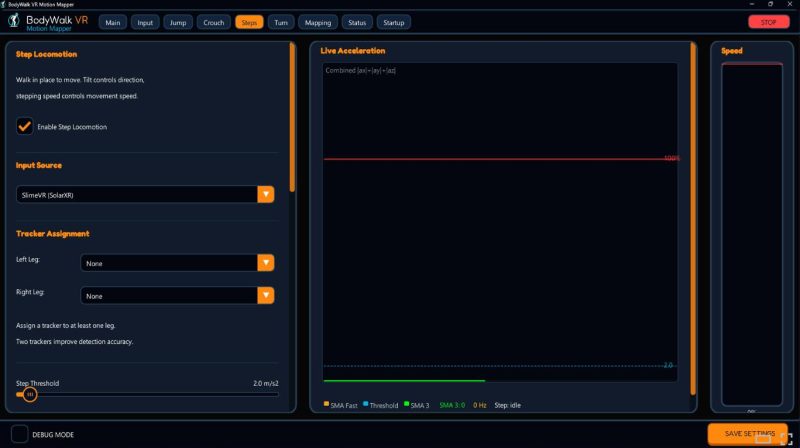Go to the Crouch tab
The height and width of the screenshot is (448, 800).
click(213, 22)
